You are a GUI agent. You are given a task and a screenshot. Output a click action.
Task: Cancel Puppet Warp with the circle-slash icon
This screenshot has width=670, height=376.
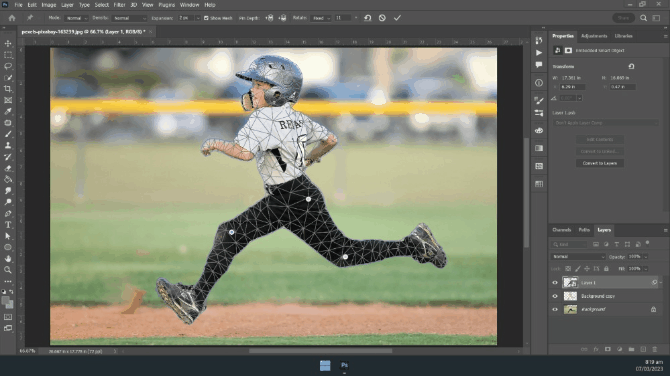[x=382, y=18]
